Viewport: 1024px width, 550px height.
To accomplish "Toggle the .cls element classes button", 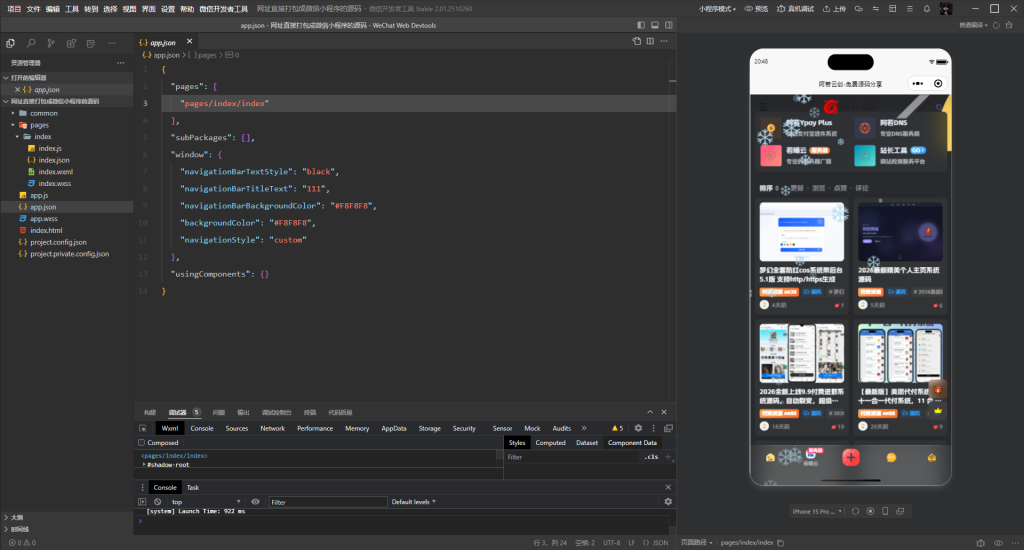I will [x=650, y=457].
